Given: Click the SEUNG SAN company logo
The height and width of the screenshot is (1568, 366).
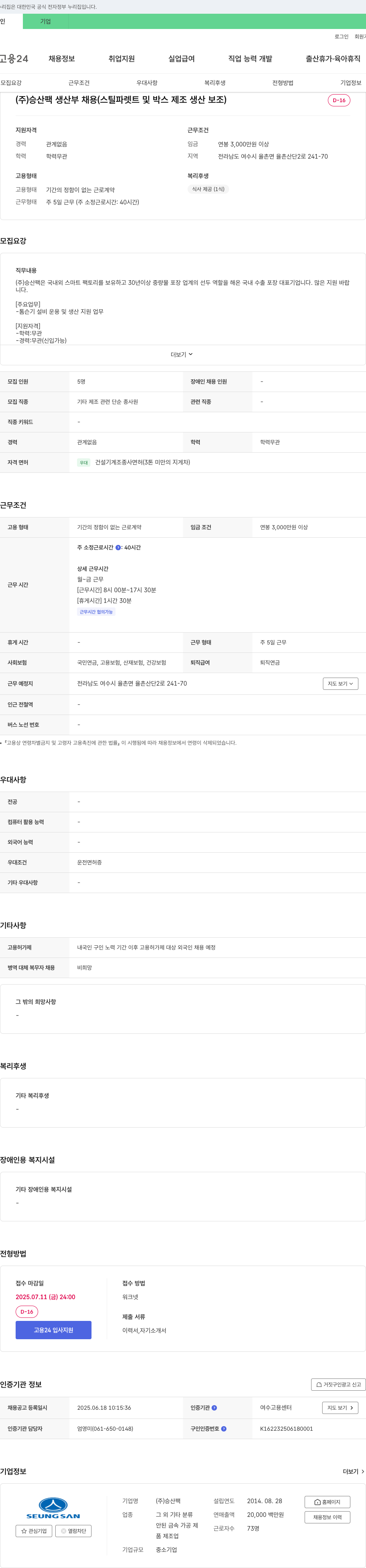Looking at the screenshot, I should (53, 1508).
